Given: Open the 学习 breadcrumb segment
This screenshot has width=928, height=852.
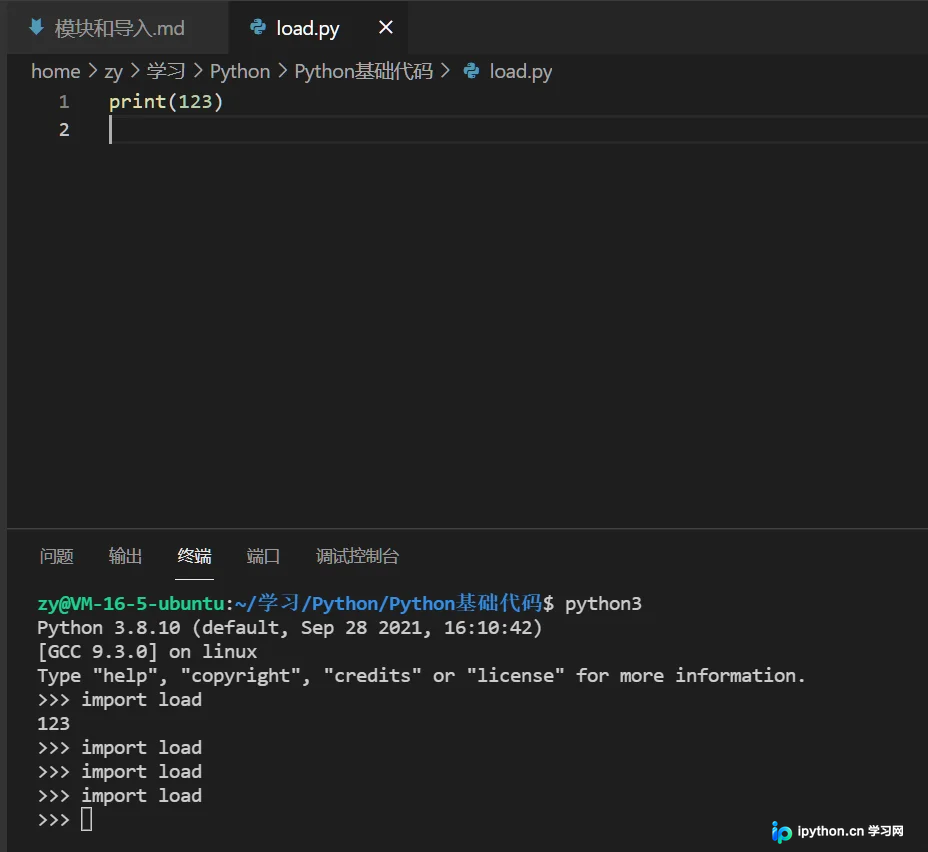Looking at the screenshot, I should click(166, 72).
